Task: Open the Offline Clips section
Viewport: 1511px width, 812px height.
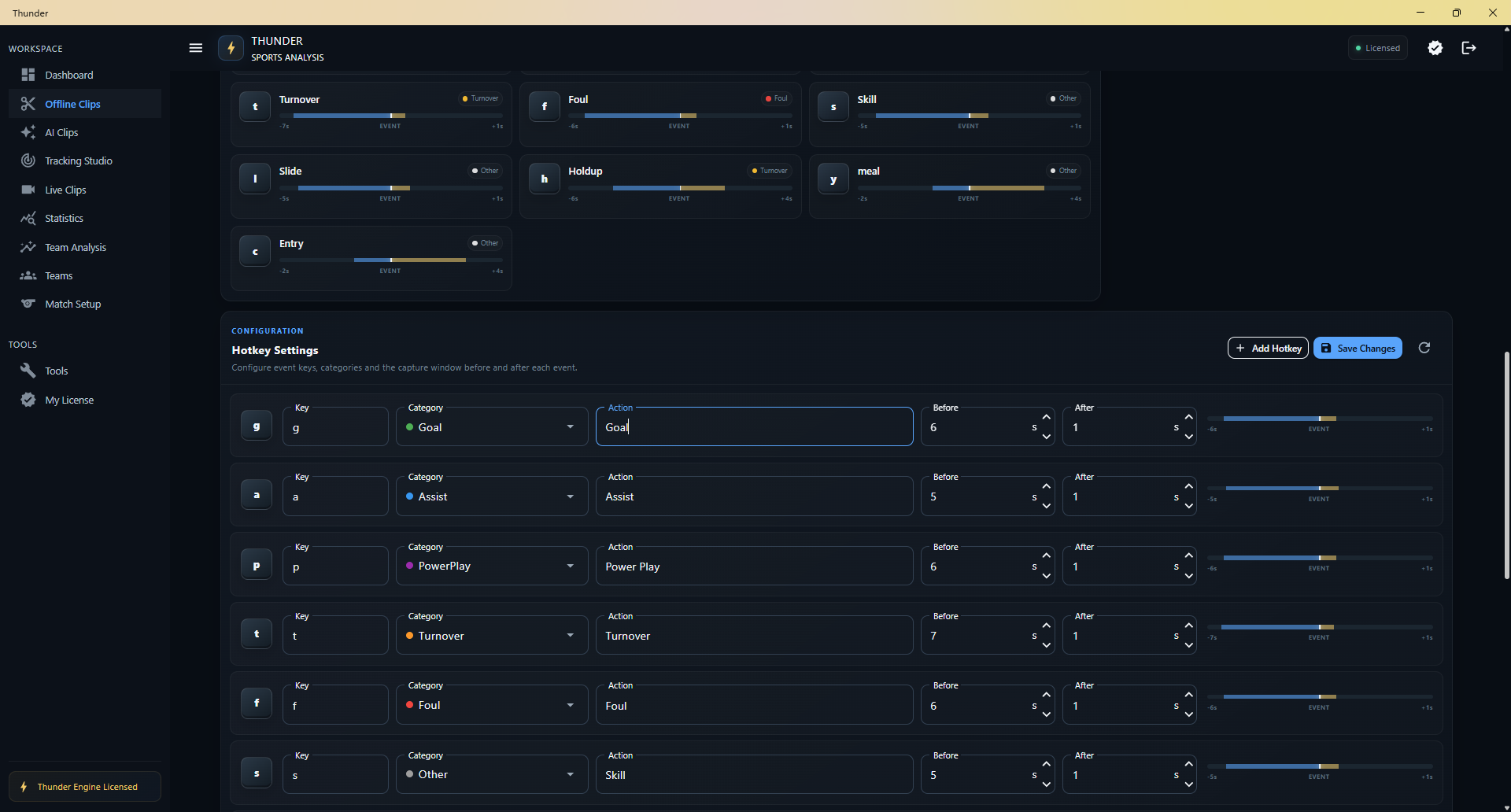Action: pyautogui.click(x=85, y=104)
